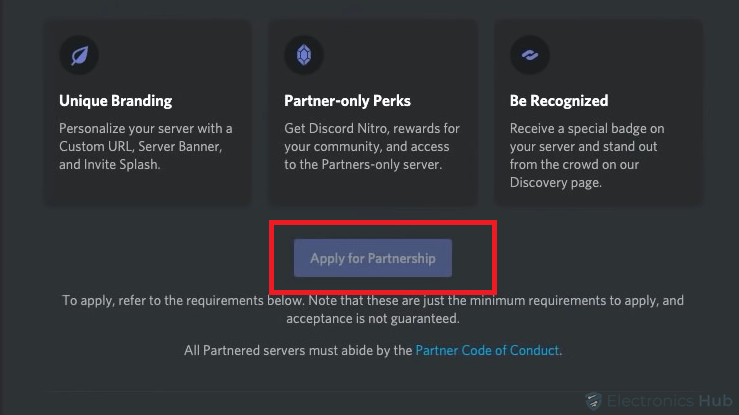
Task: Click the handshake icon for Be Recognized
Action: coord(530,55)
